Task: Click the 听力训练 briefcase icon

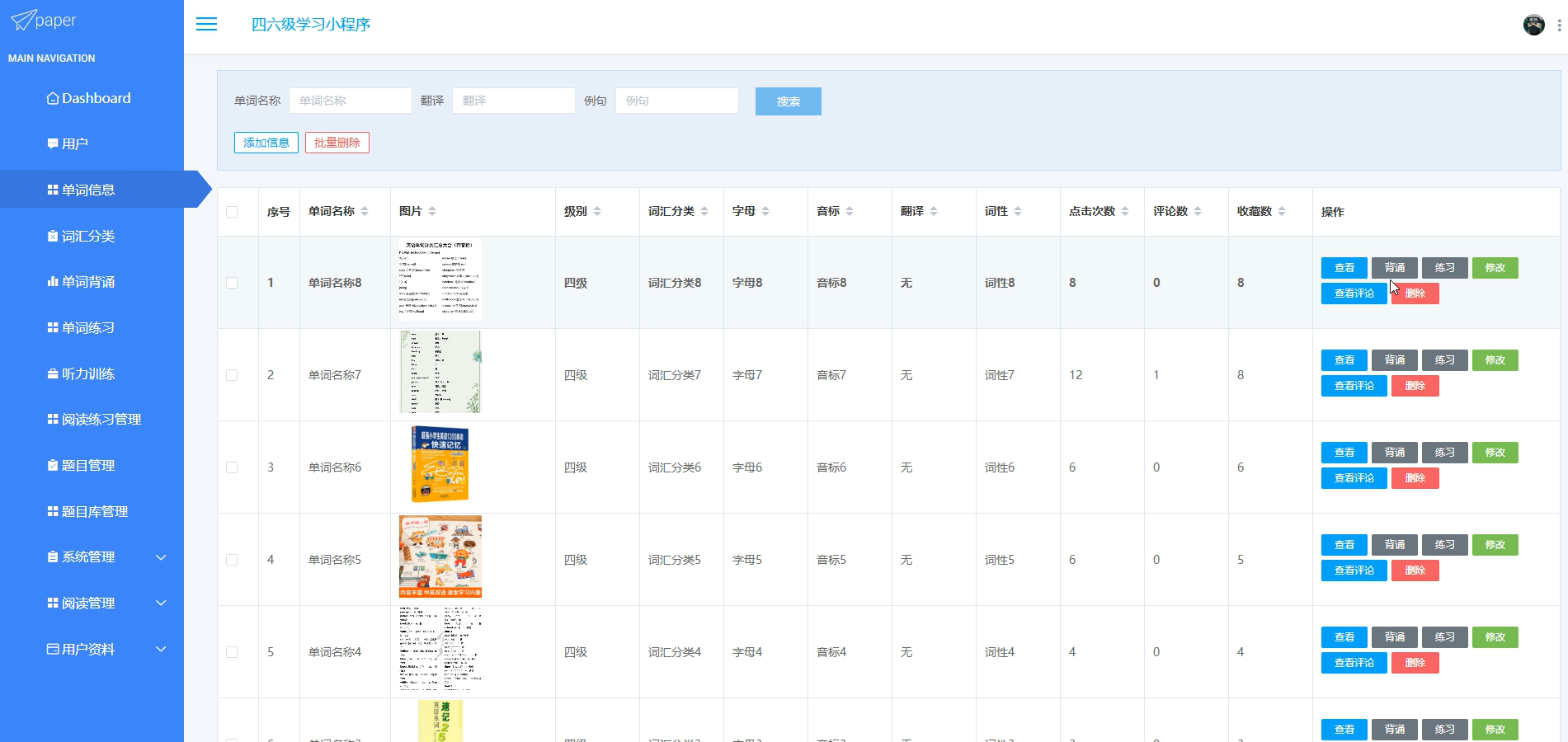Action: tap(53, 374)
